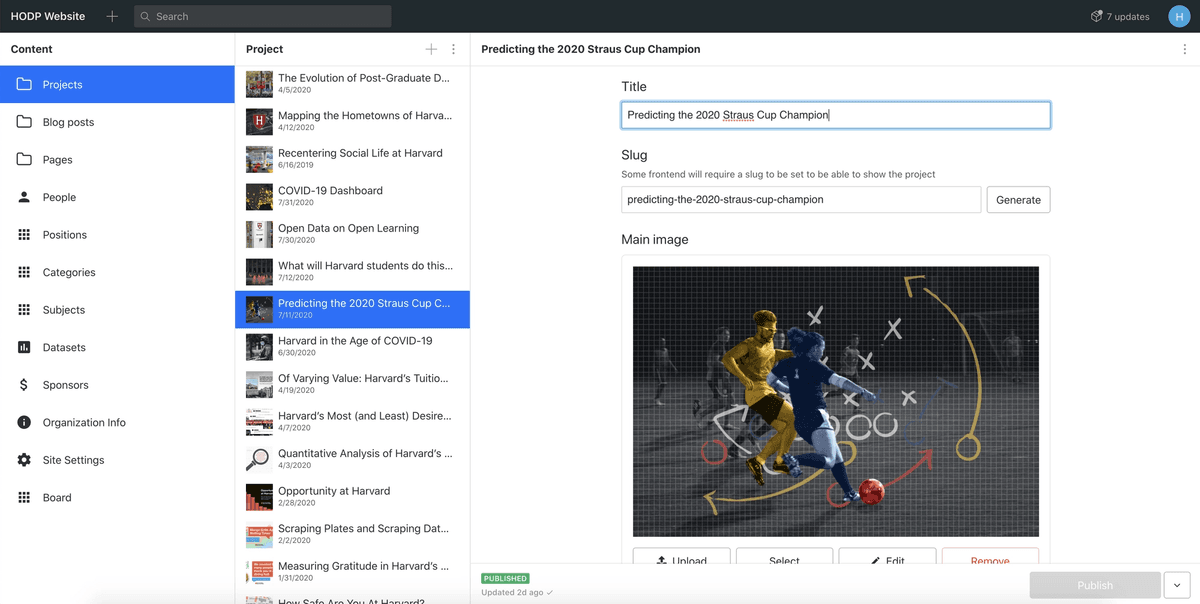Viewport: 1200px width, 604px height.
Task: Click the Blog posts folder icon
Action: pyautogui.click(x=24, y=122)
